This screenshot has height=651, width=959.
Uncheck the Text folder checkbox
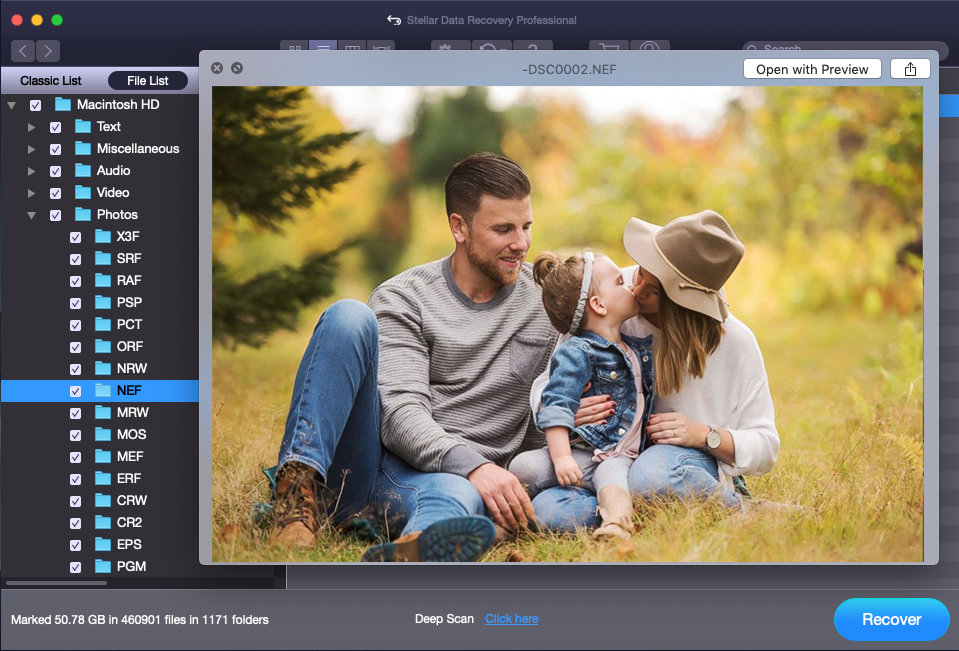55,127
